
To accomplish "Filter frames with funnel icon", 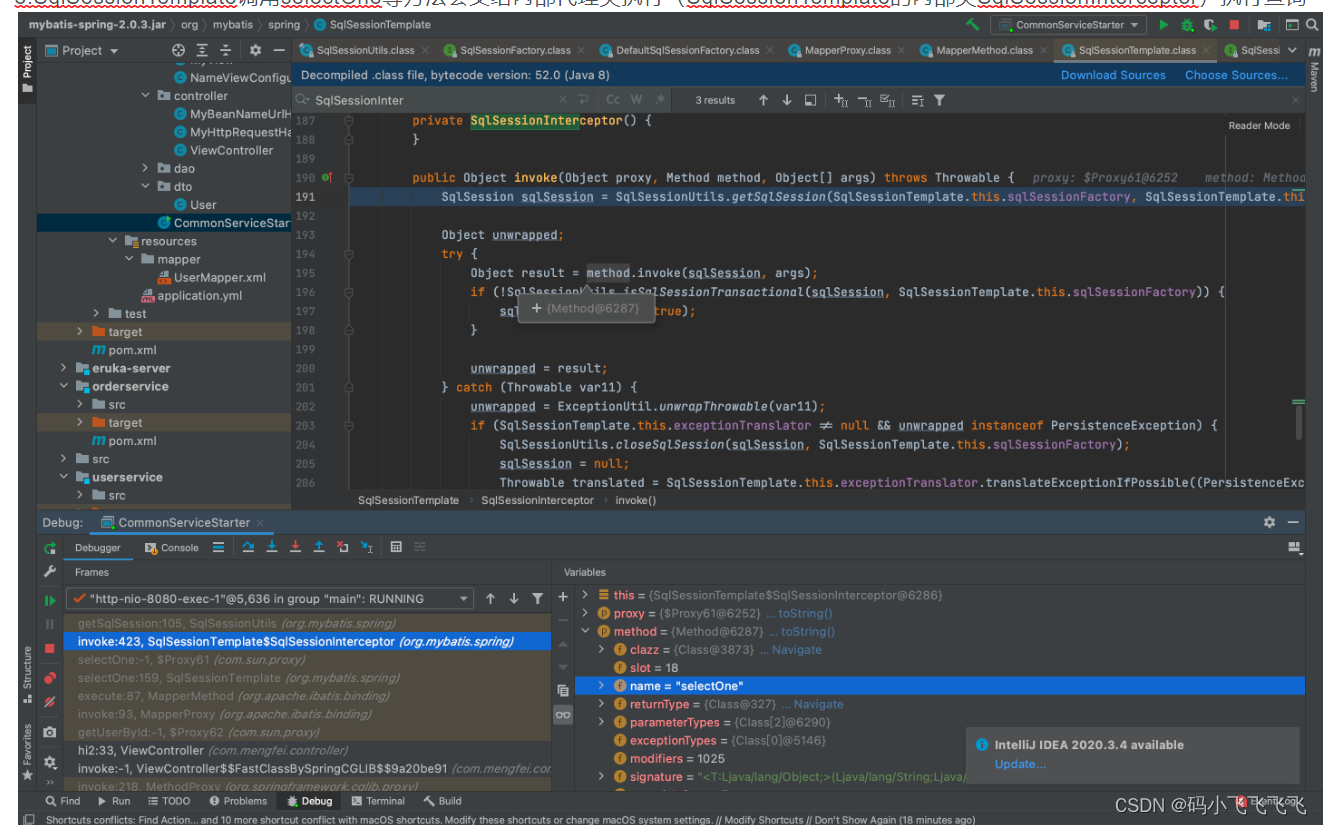I will tap(538, 598).
